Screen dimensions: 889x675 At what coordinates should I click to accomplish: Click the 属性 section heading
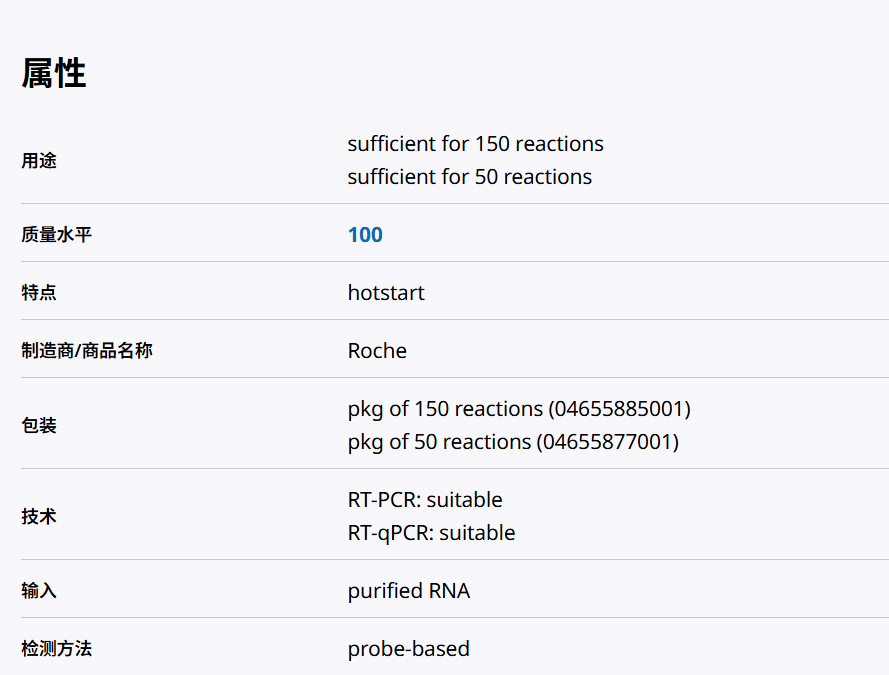pos(54,74)
